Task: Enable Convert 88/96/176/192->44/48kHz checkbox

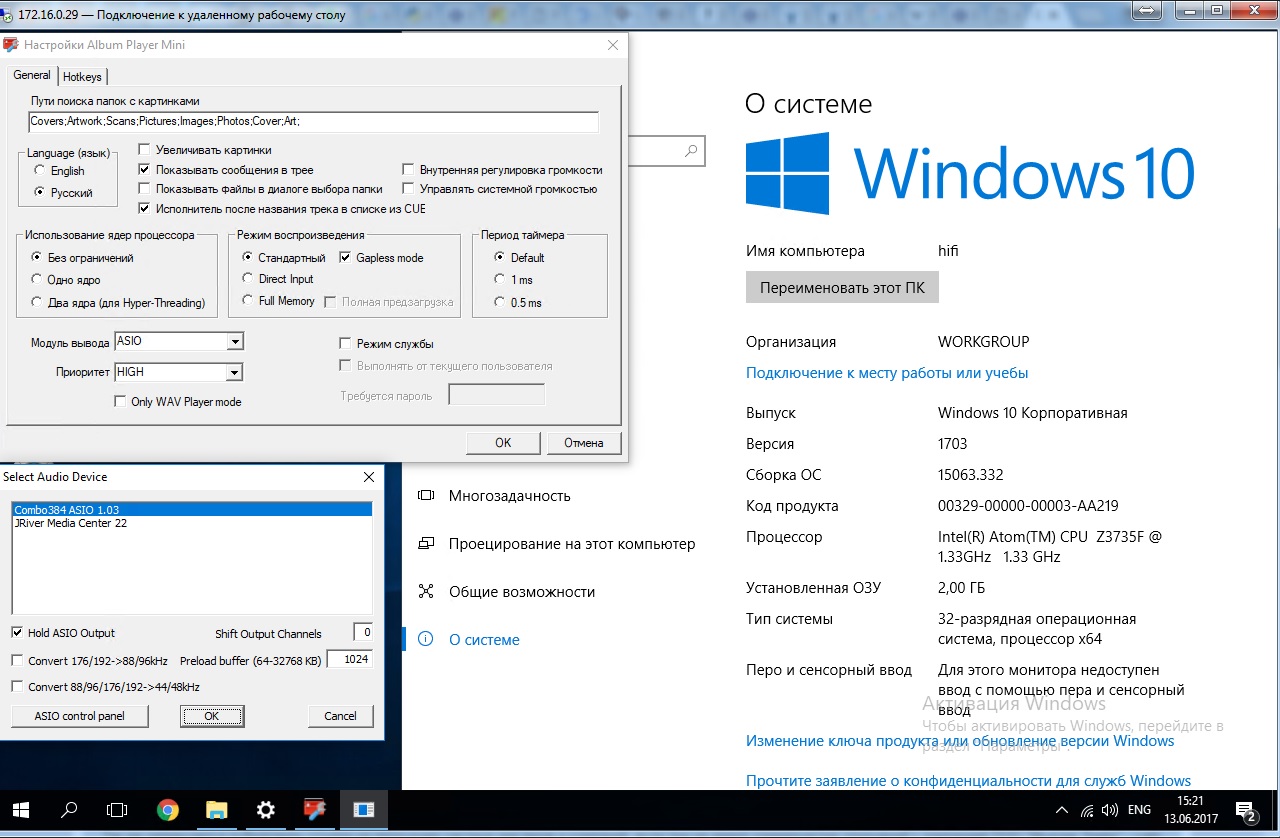Action: point(17,686)
